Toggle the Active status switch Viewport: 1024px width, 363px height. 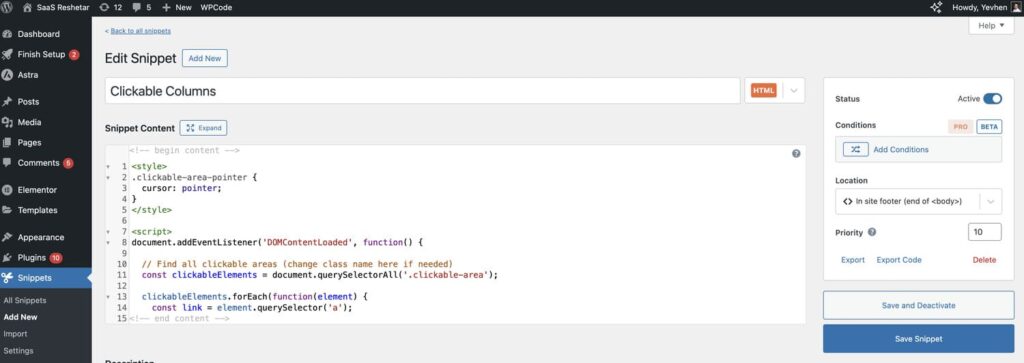coord(992,99)
